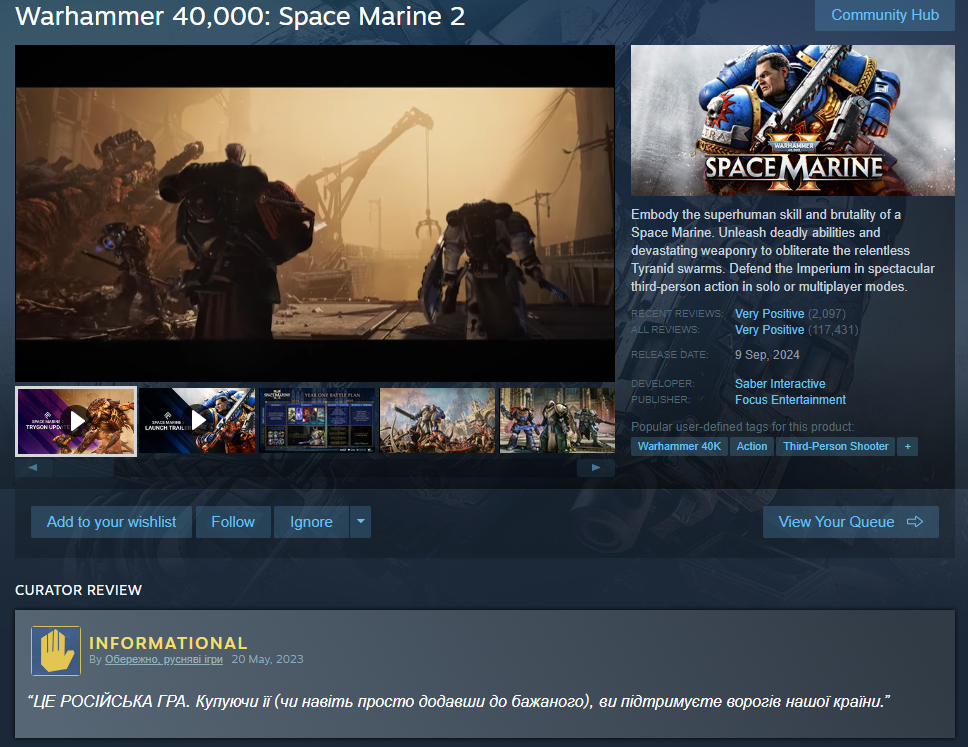Click the left arrow of the thumbnail strip
The width and height of the screenshot is (968, 747).
[33, 467]
